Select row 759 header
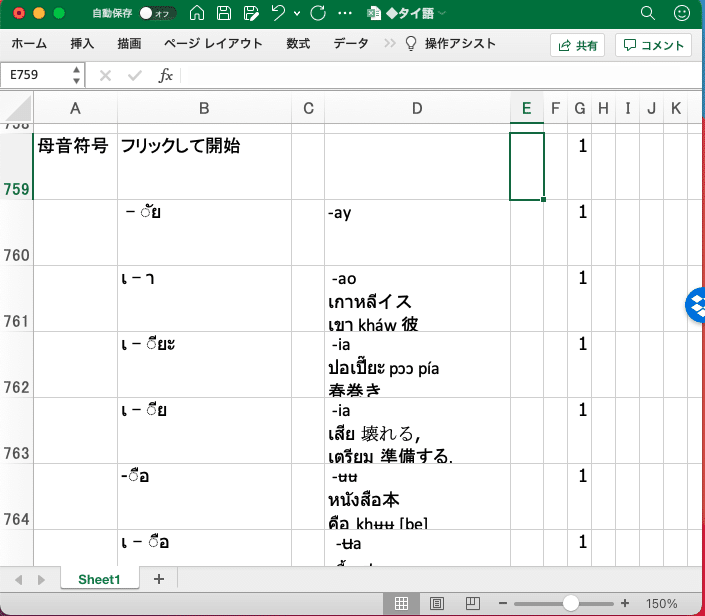 point(17,166)
